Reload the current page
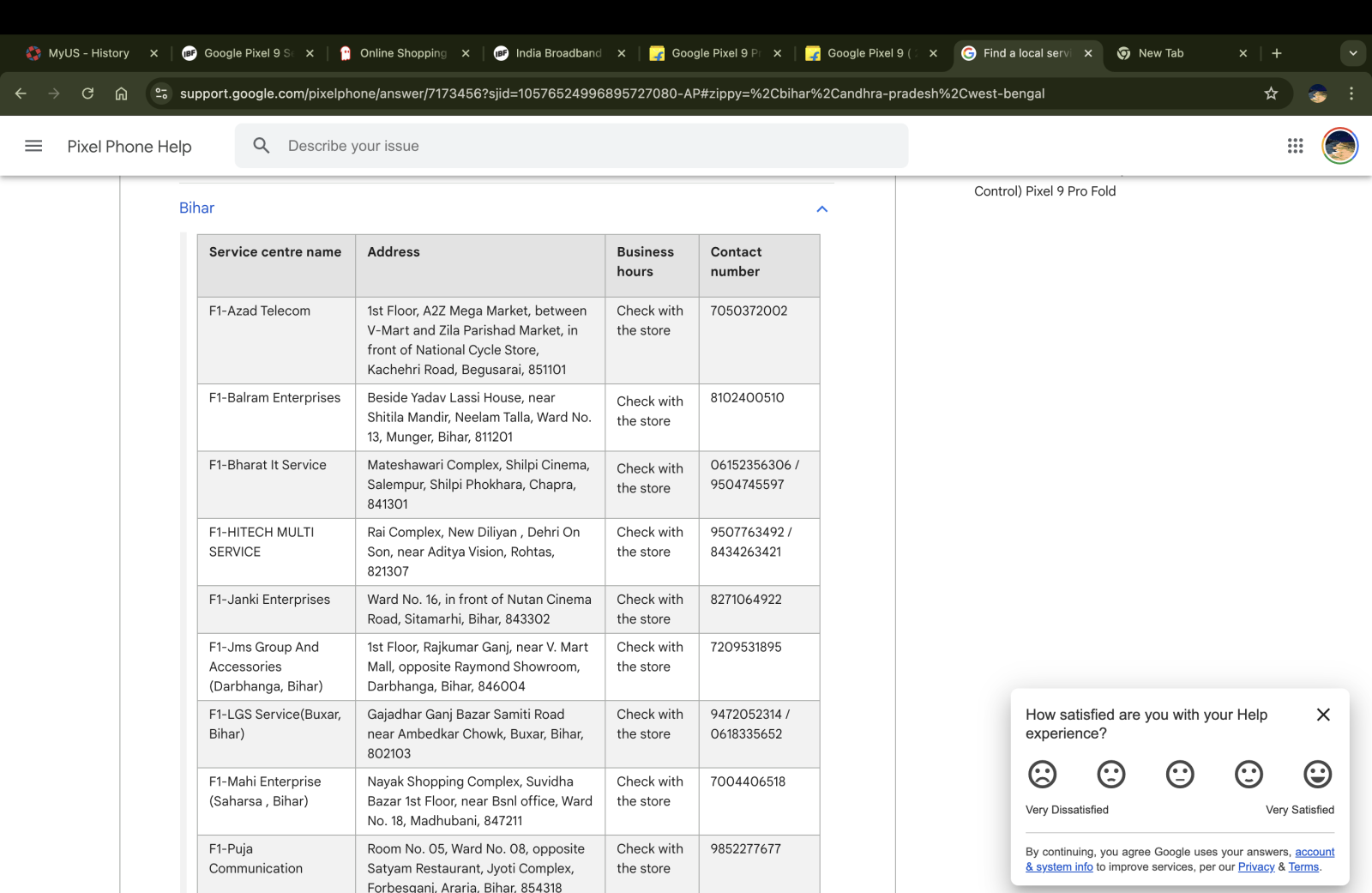 (x=87, y=94)
